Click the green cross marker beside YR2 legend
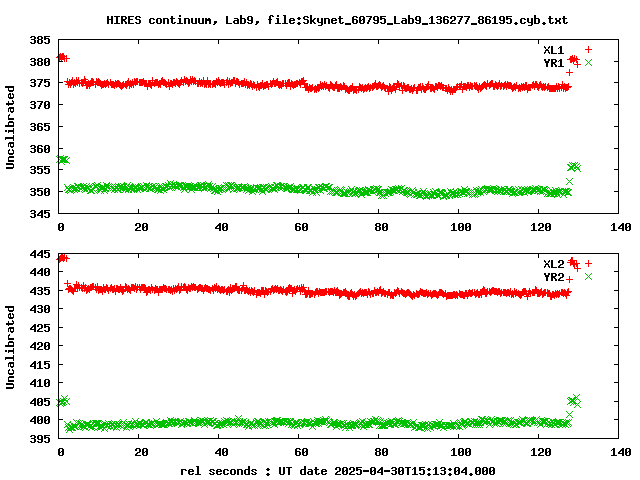 (x=588, y=276)
